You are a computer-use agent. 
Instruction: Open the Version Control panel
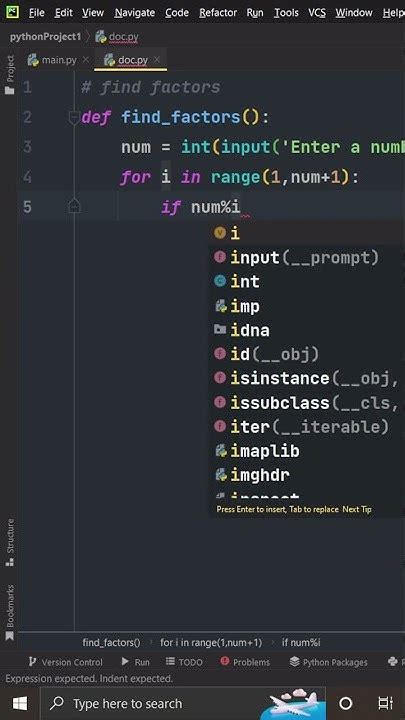pyautogui.click(x=66, y=662)
